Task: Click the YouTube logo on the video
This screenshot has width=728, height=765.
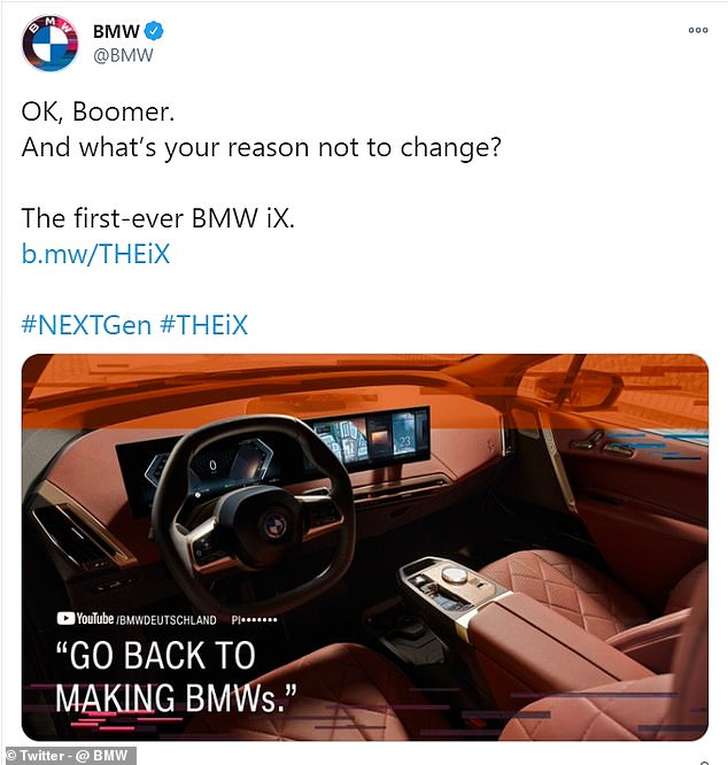Action: [x=85, y=619]
